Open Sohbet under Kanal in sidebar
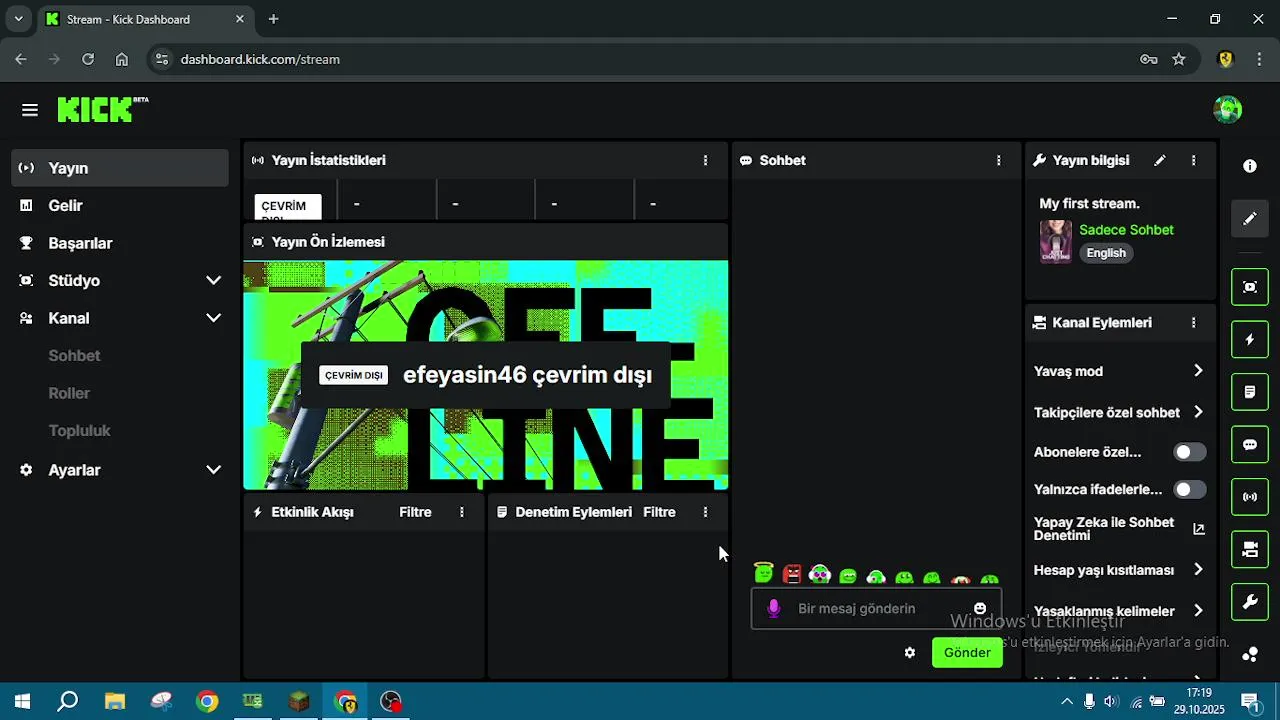This screenshot has width=1280, height=720. (74, 356)
